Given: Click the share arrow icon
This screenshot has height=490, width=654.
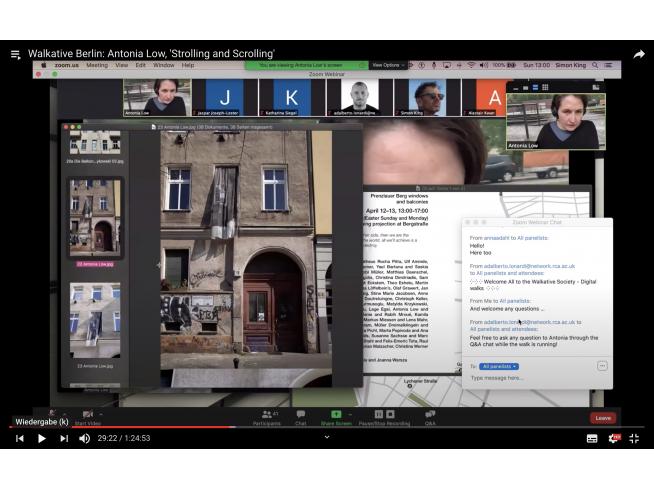Looking at the screenshot, I should pos(639,54).
